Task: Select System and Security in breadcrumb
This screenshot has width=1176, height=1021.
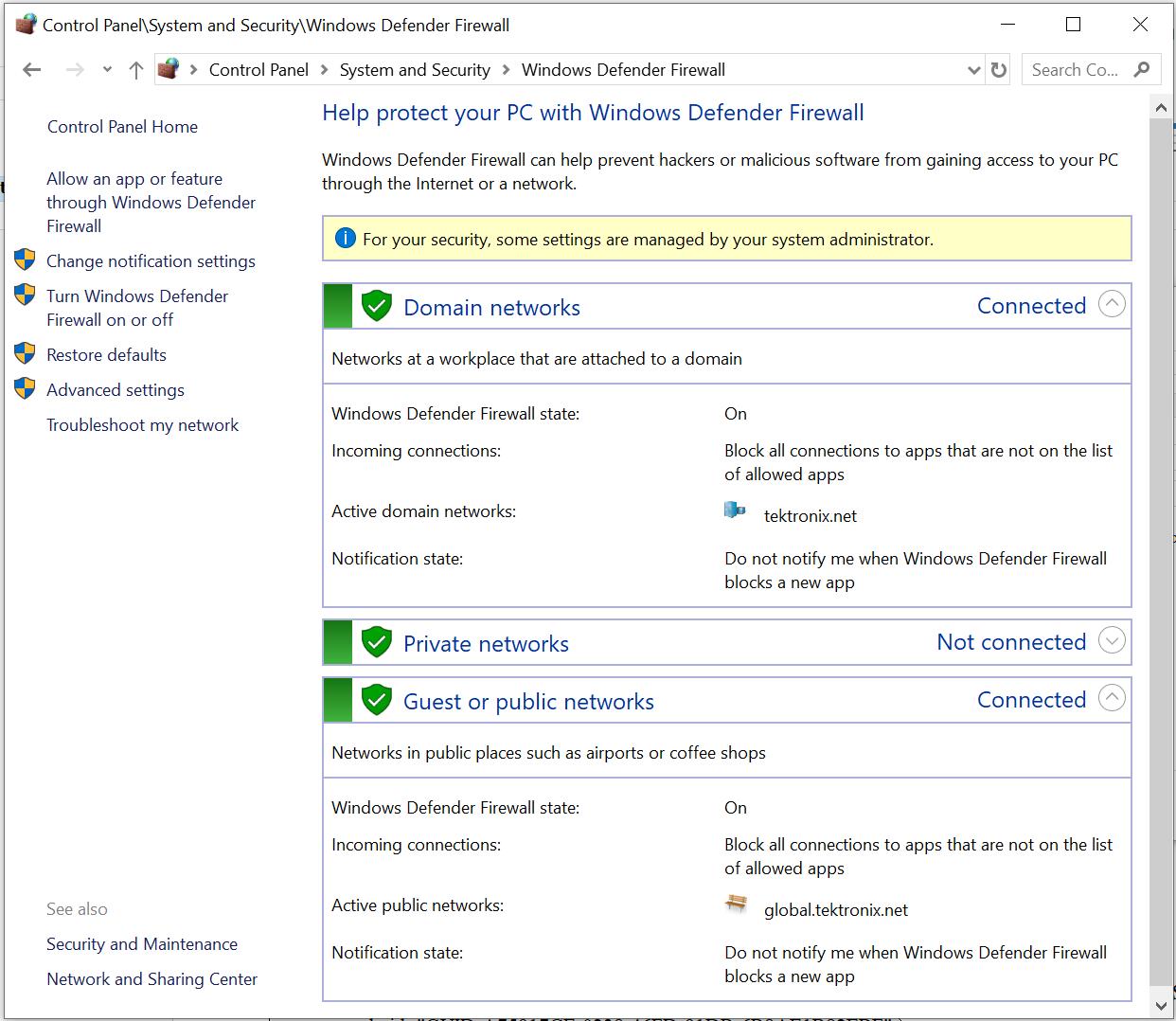Action: pyautogui.click(x=415, y=70)
